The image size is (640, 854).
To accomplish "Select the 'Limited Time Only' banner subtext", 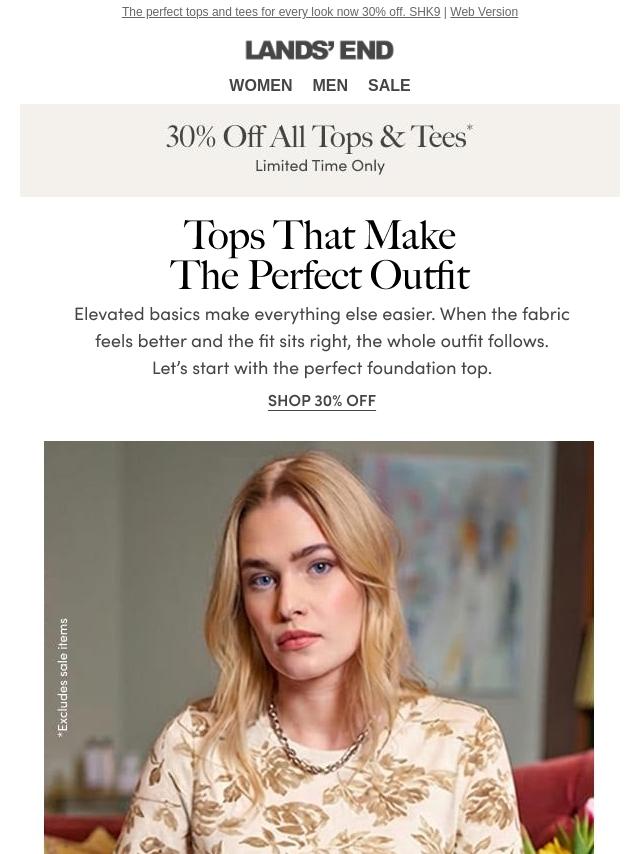I will [320, 166].
